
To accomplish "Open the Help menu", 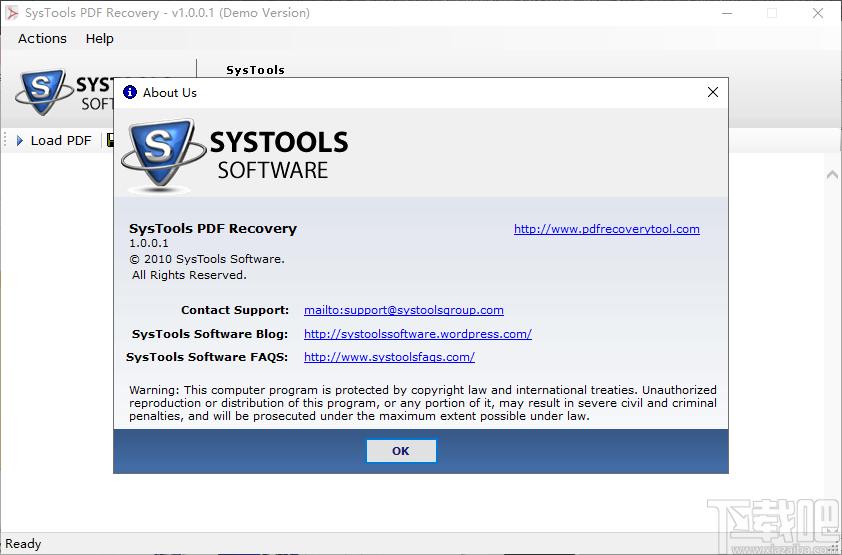I will [x=99, y=39].
